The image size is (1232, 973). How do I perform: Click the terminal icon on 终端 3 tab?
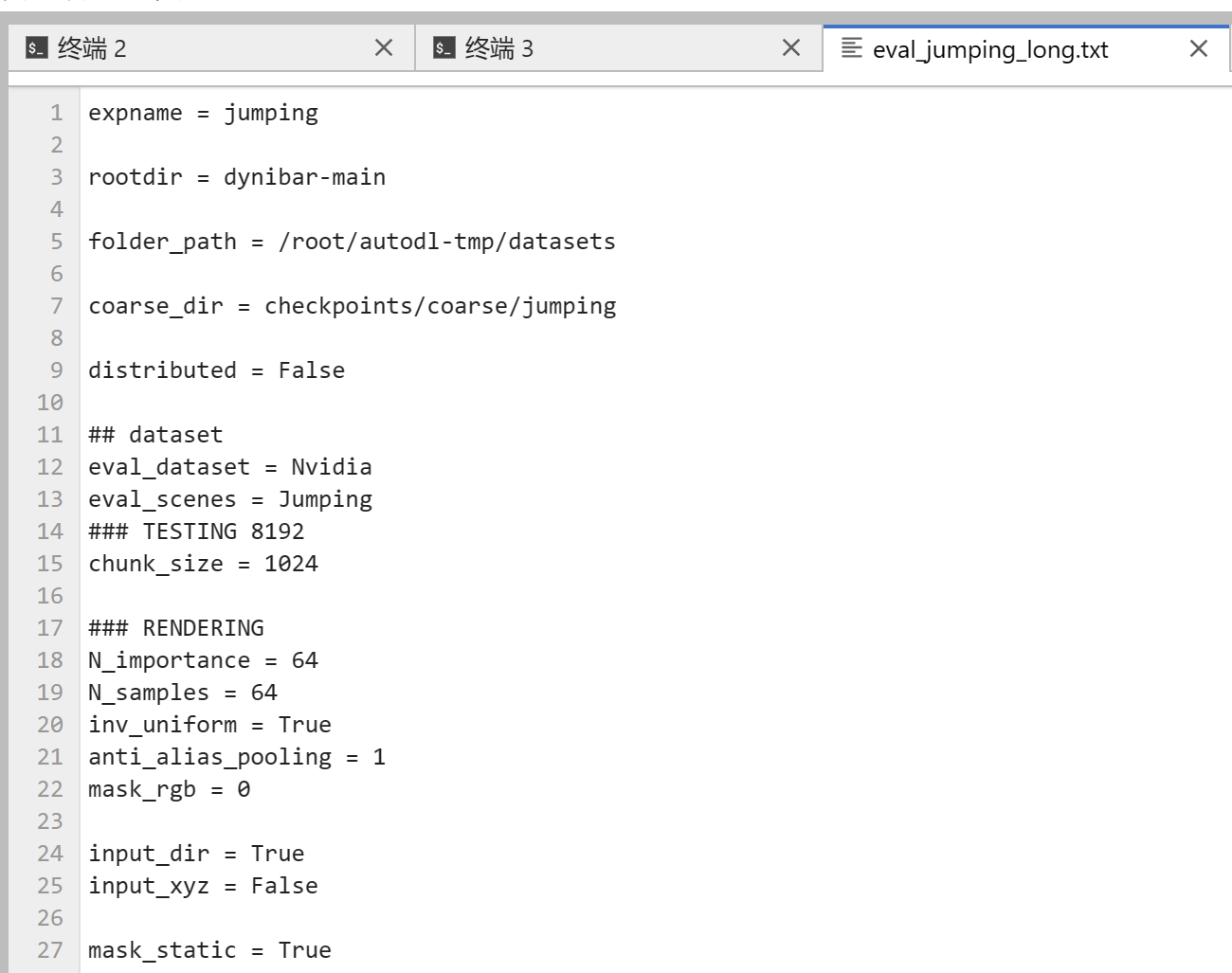[x=442, y=48]
